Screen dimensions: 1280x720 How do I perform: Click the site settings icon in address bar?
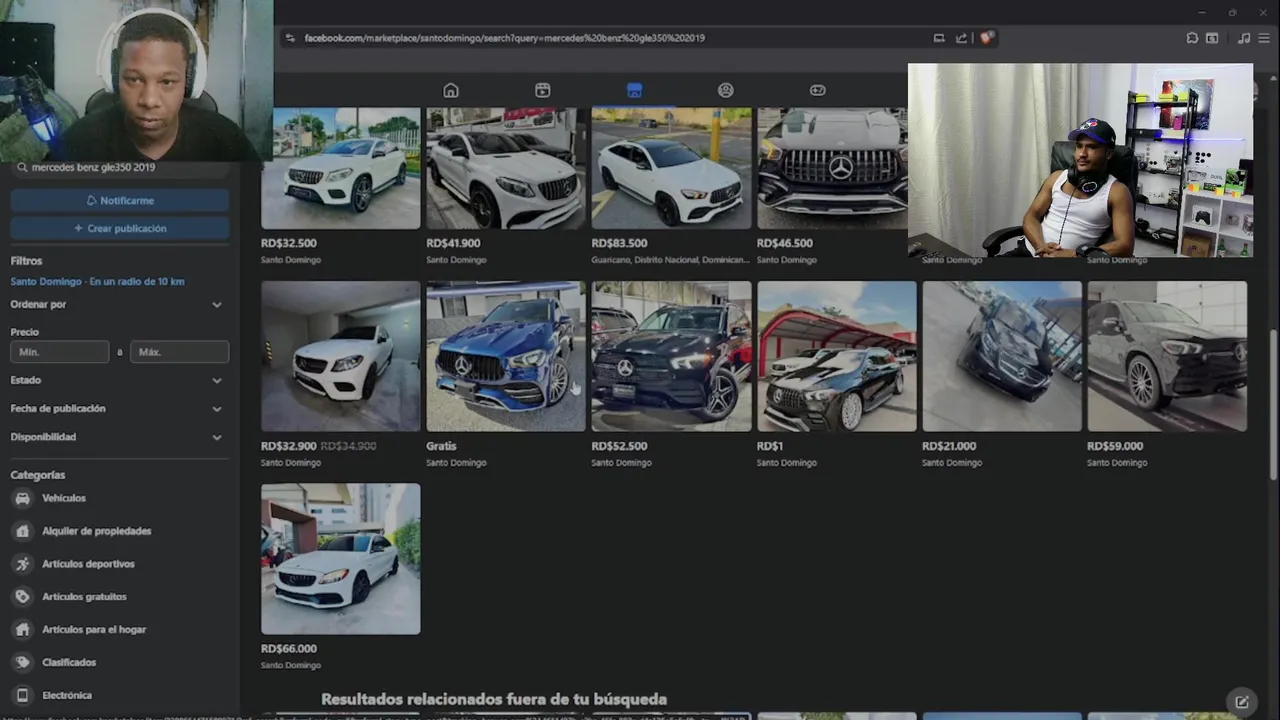290,38
